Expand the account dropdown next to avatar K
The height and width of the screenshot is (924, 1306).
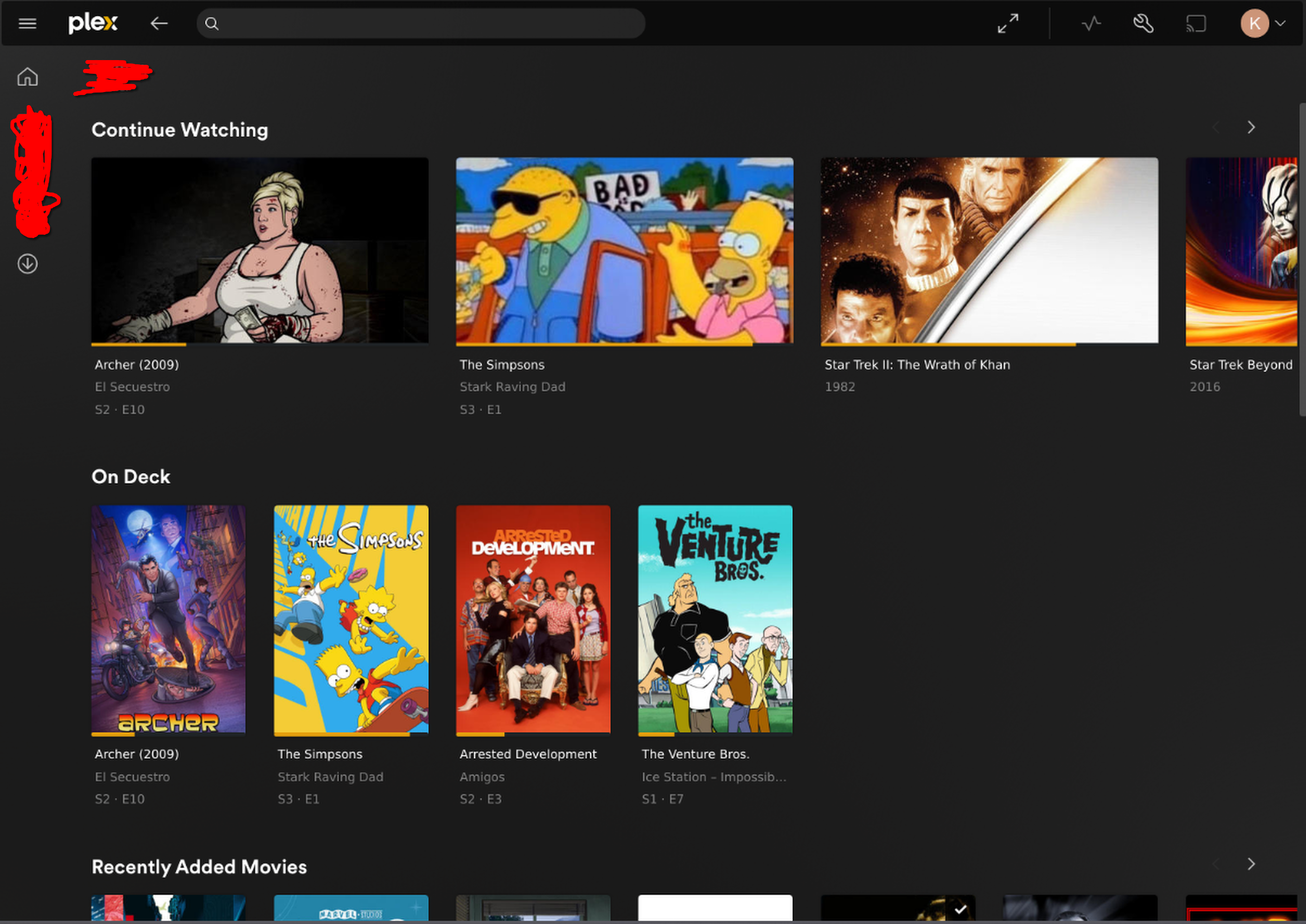1280,23
